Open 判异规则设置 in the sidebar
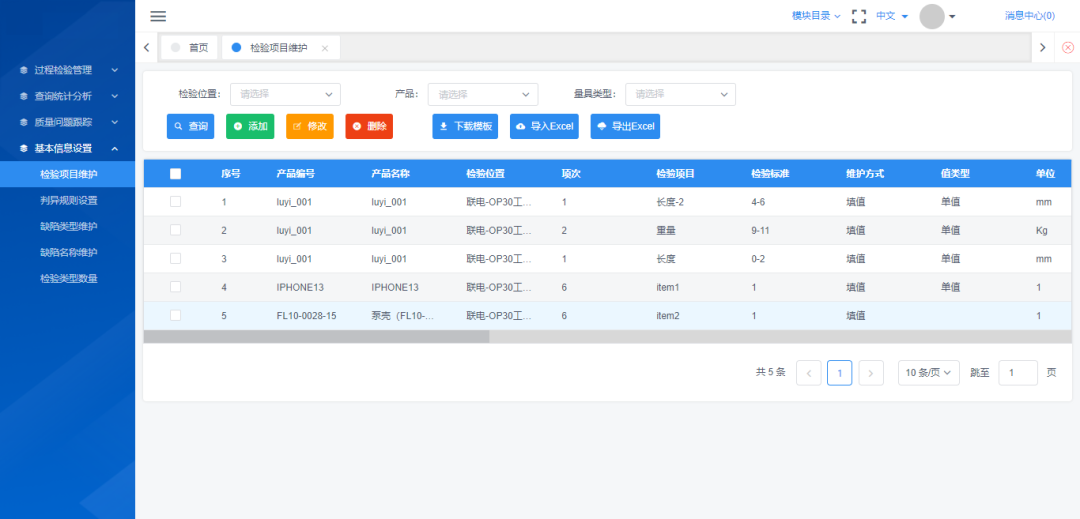This screenshot has width=1080, height=519. [x=68, y=201]
